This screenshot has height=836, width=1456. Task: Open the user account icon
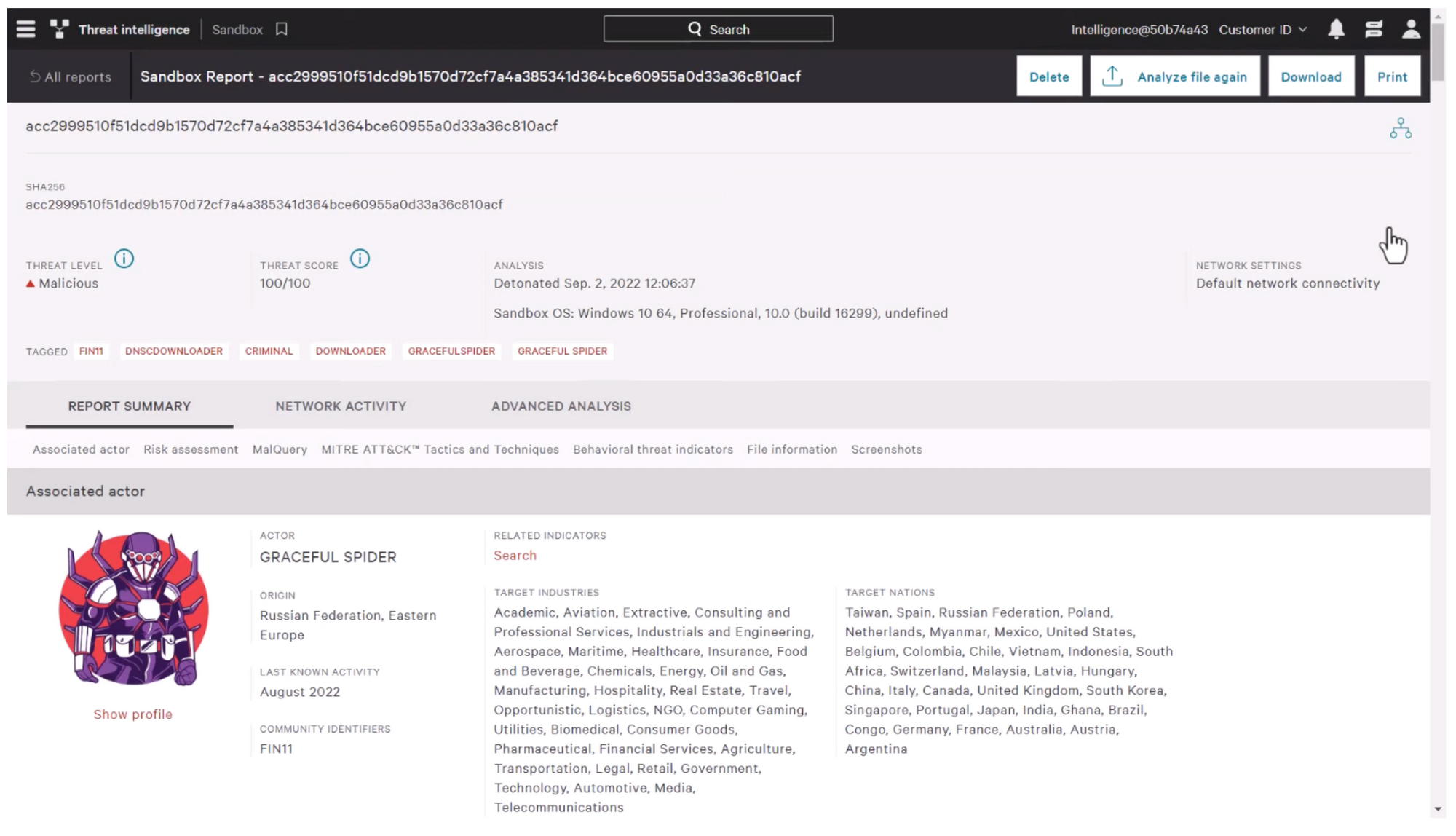[x=1411, y=29]
